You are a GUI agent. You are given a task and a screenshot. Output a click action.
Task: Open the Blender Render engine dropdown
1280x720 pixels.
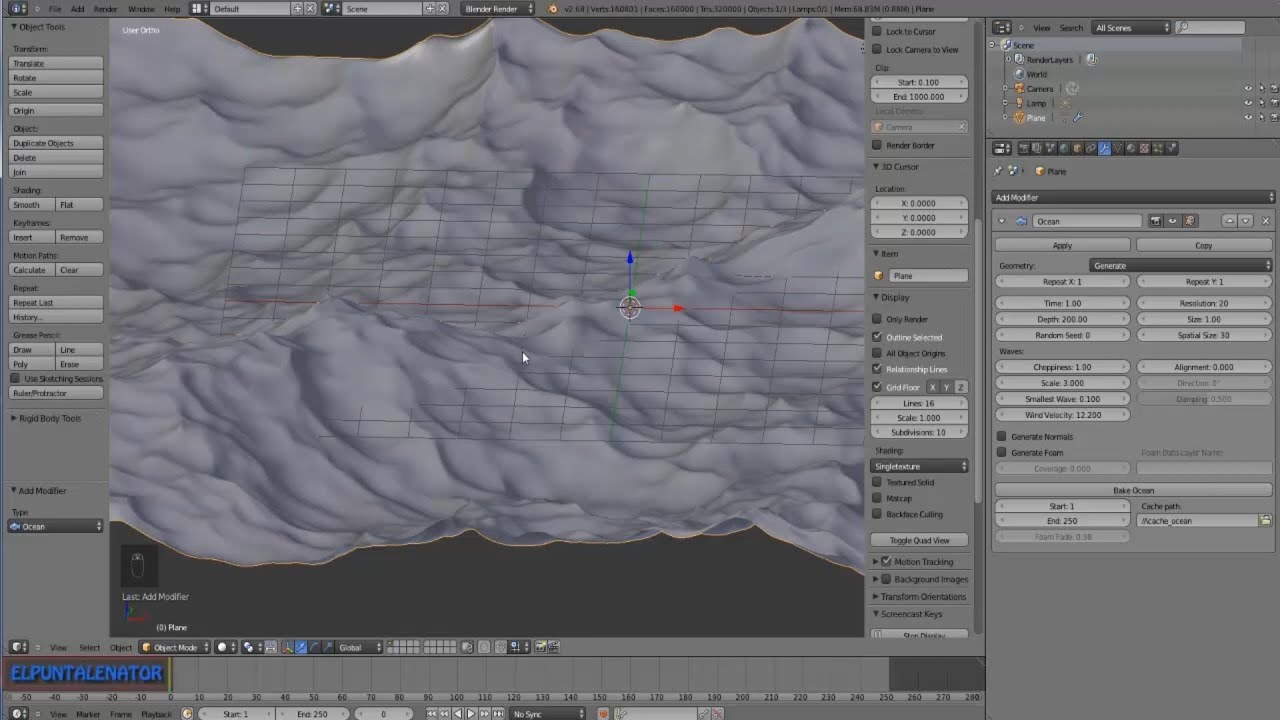point(498,8)
